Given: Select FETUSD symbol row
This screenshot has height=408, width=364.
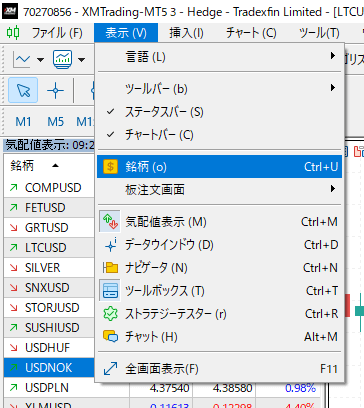Looking at the screenshot, I should pos(49,208).
